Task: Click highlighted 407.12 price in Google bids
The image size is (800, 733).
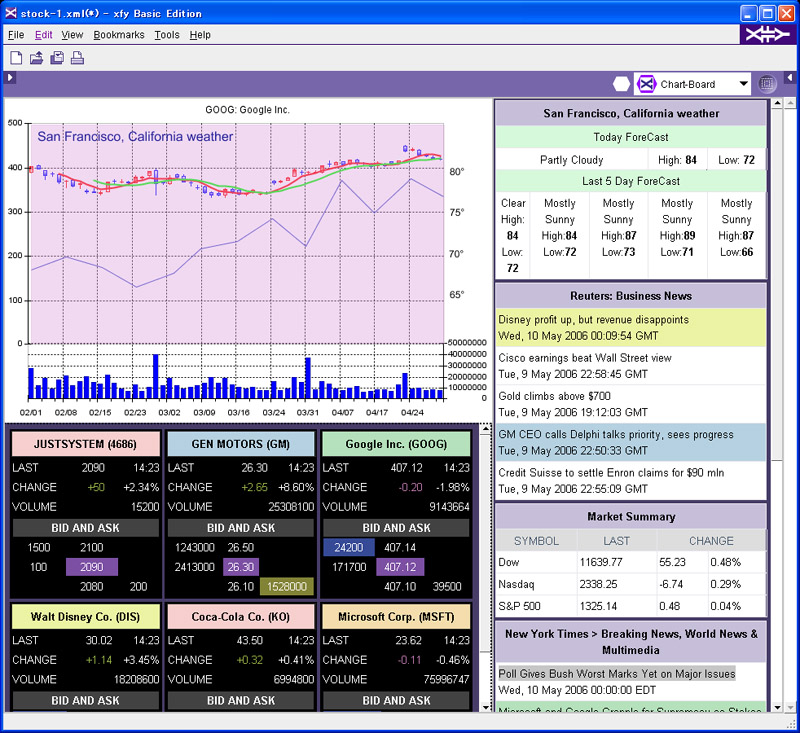Action: pyautogui.click(x=400, y=567)
